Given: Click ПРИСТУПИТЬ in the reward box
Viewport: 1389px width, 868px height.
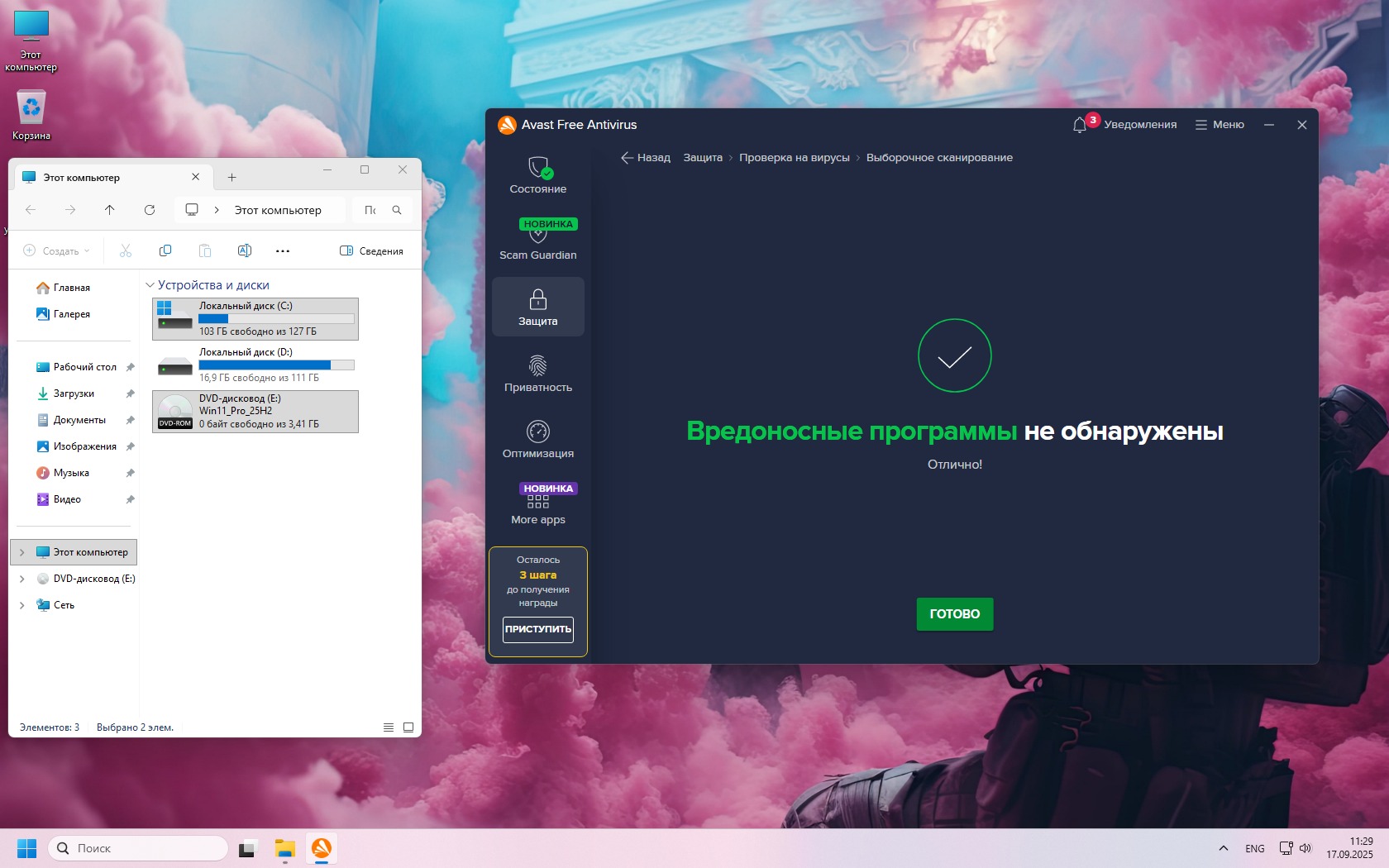Looking at the screenshot, I should [538, 629].
